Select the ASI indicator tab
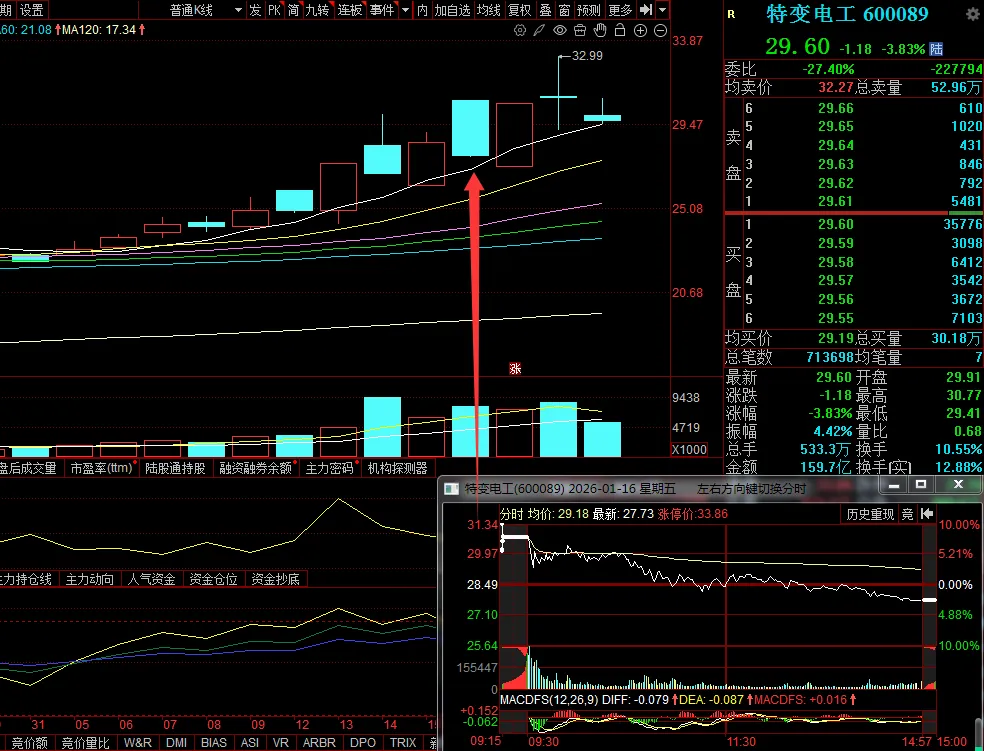Viewport: 984px width, 751px height. [250, 743]
